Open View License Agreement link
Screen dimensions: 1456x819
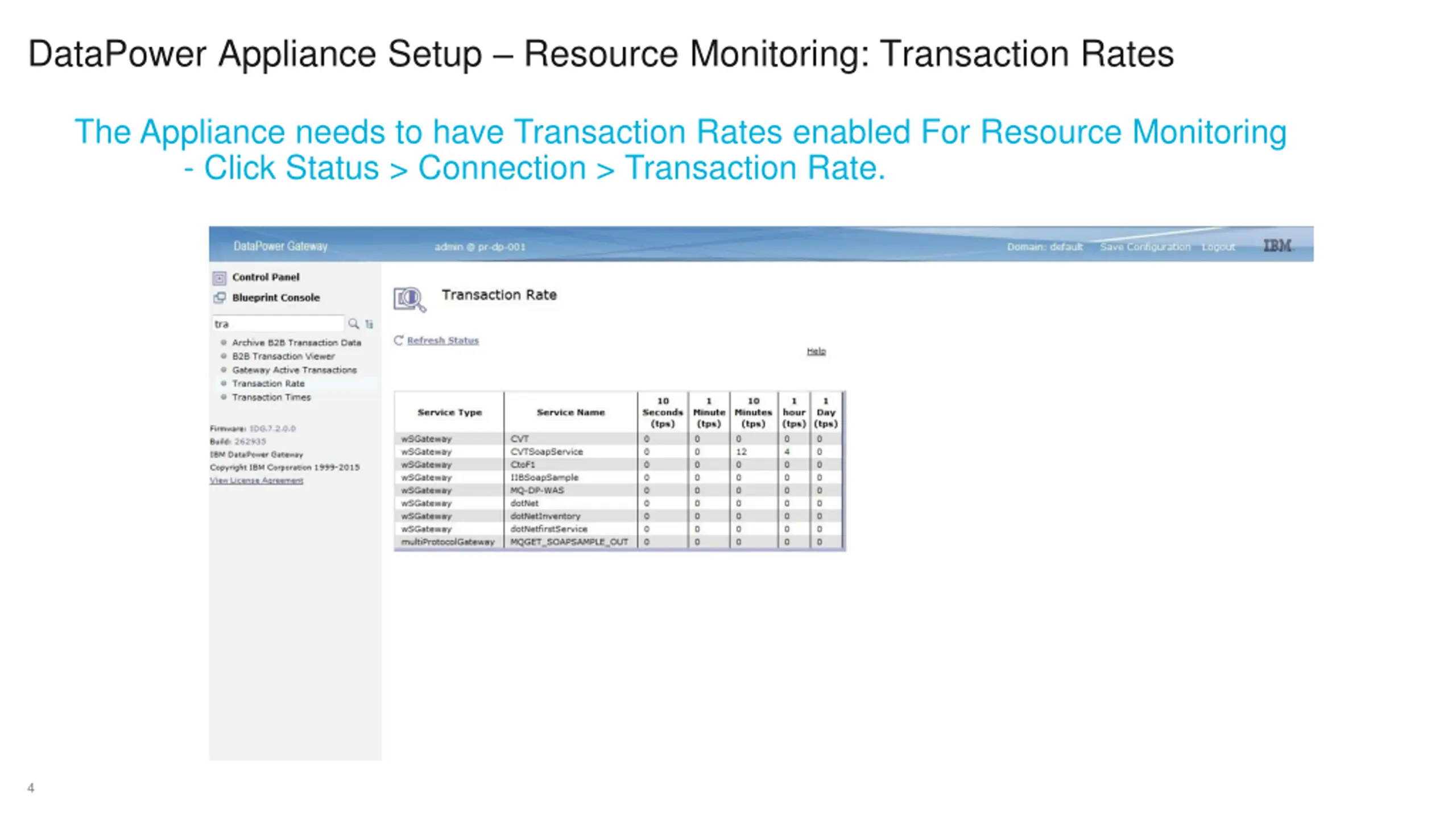(257, 481)
